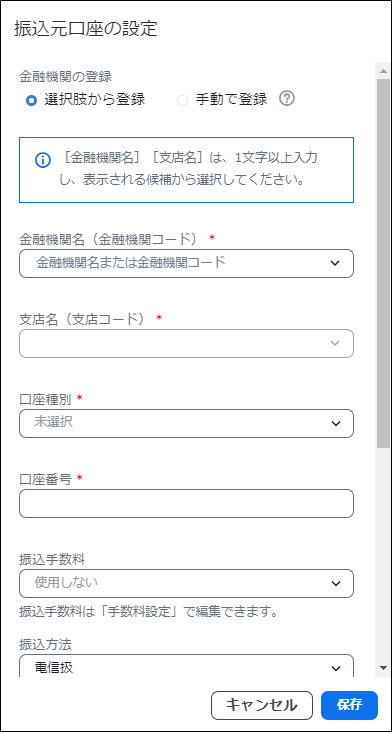Screen dimensions: 392x732
Task: Click chevron arrow of 支店名 field
Action: [335, 344]
